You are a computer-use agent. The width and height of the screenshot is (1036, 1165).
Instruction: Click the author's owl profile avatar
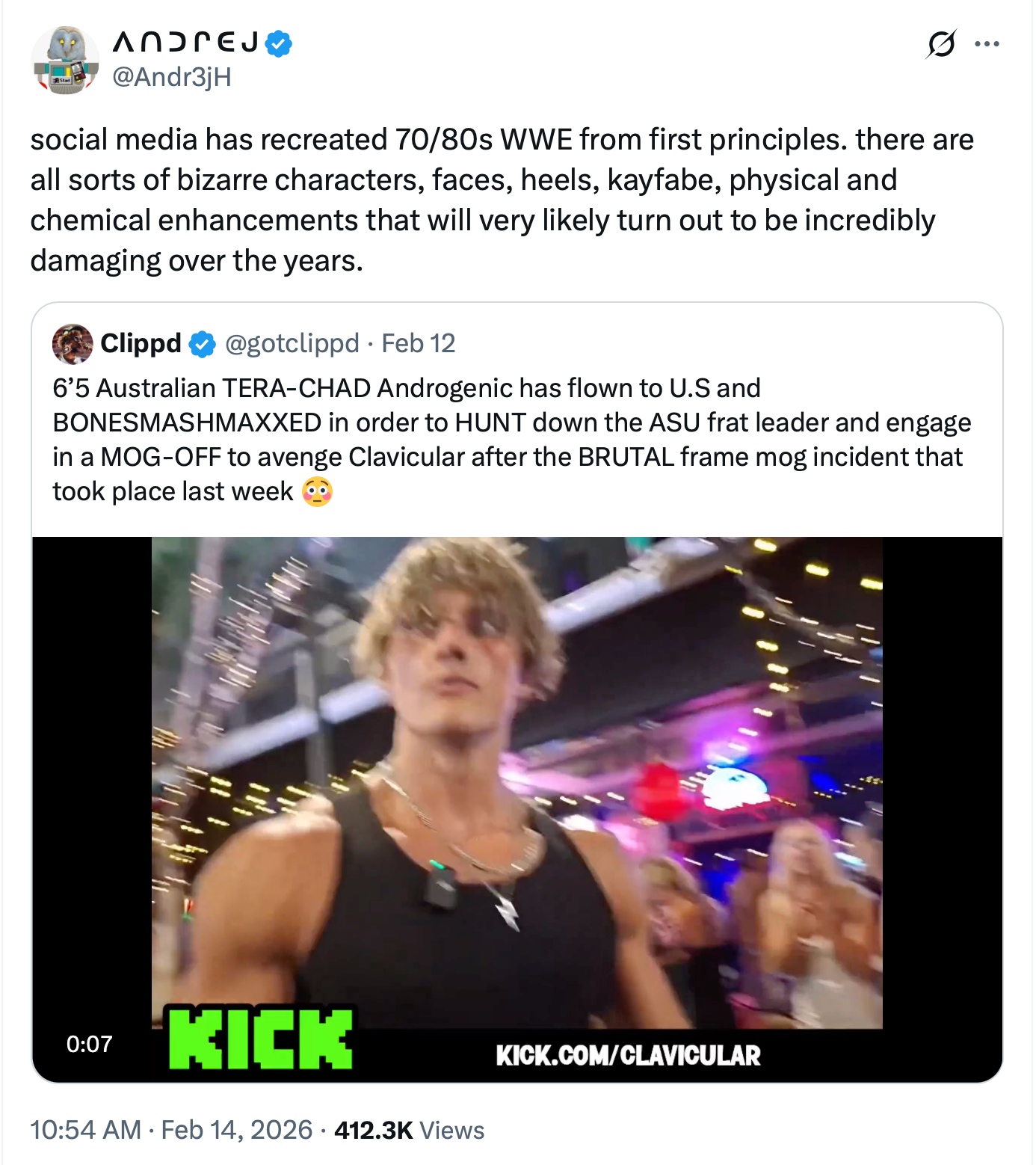click(65, 61)
